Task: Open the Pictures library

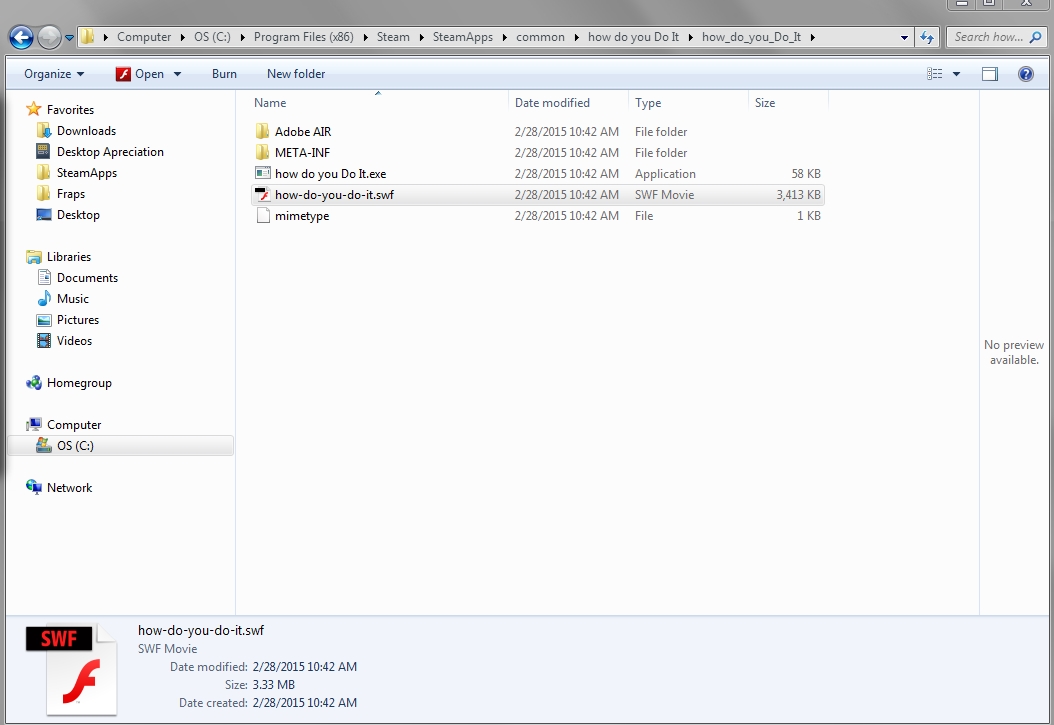Action: [78, 320]
